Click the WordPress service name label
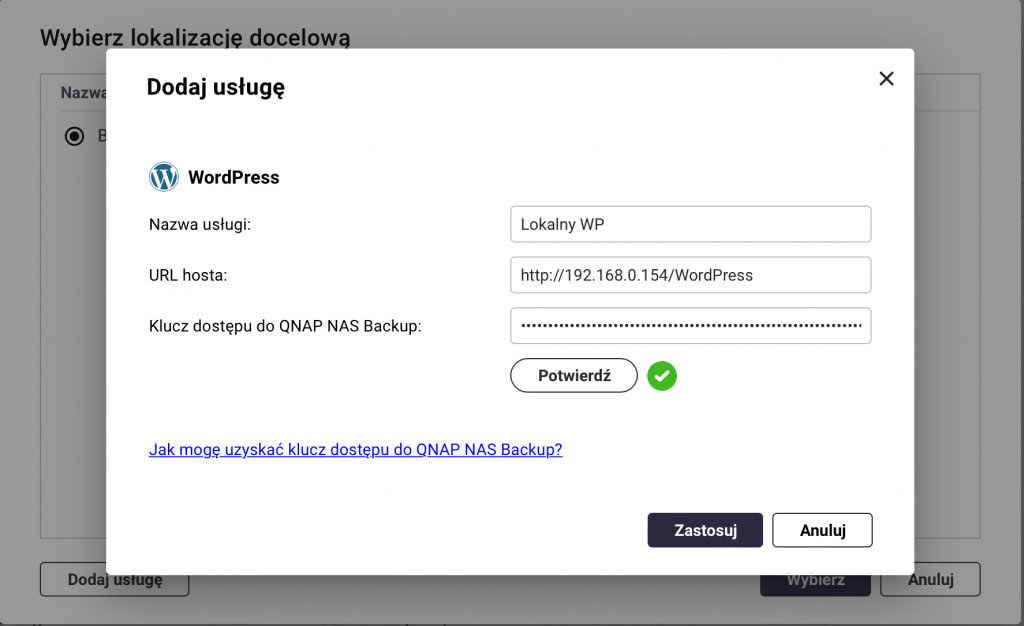Image resolution: width=1024 pixels, height=626 pixels. 234,178
